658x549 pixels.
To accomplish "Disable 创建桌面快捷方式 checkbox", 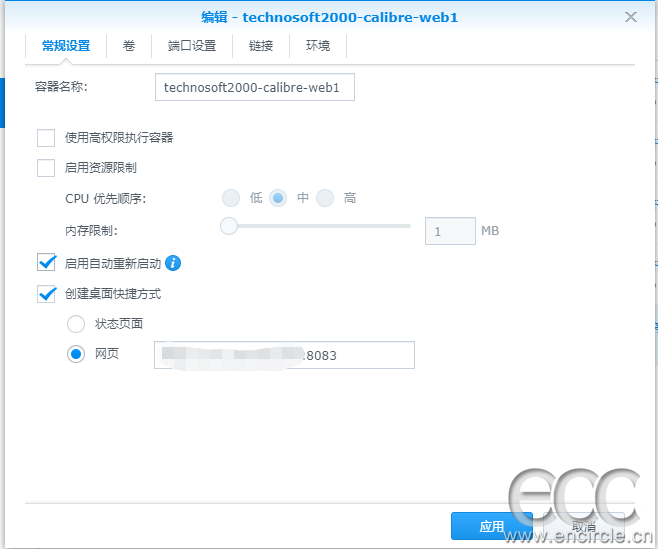I will click(x=46, y=294).
